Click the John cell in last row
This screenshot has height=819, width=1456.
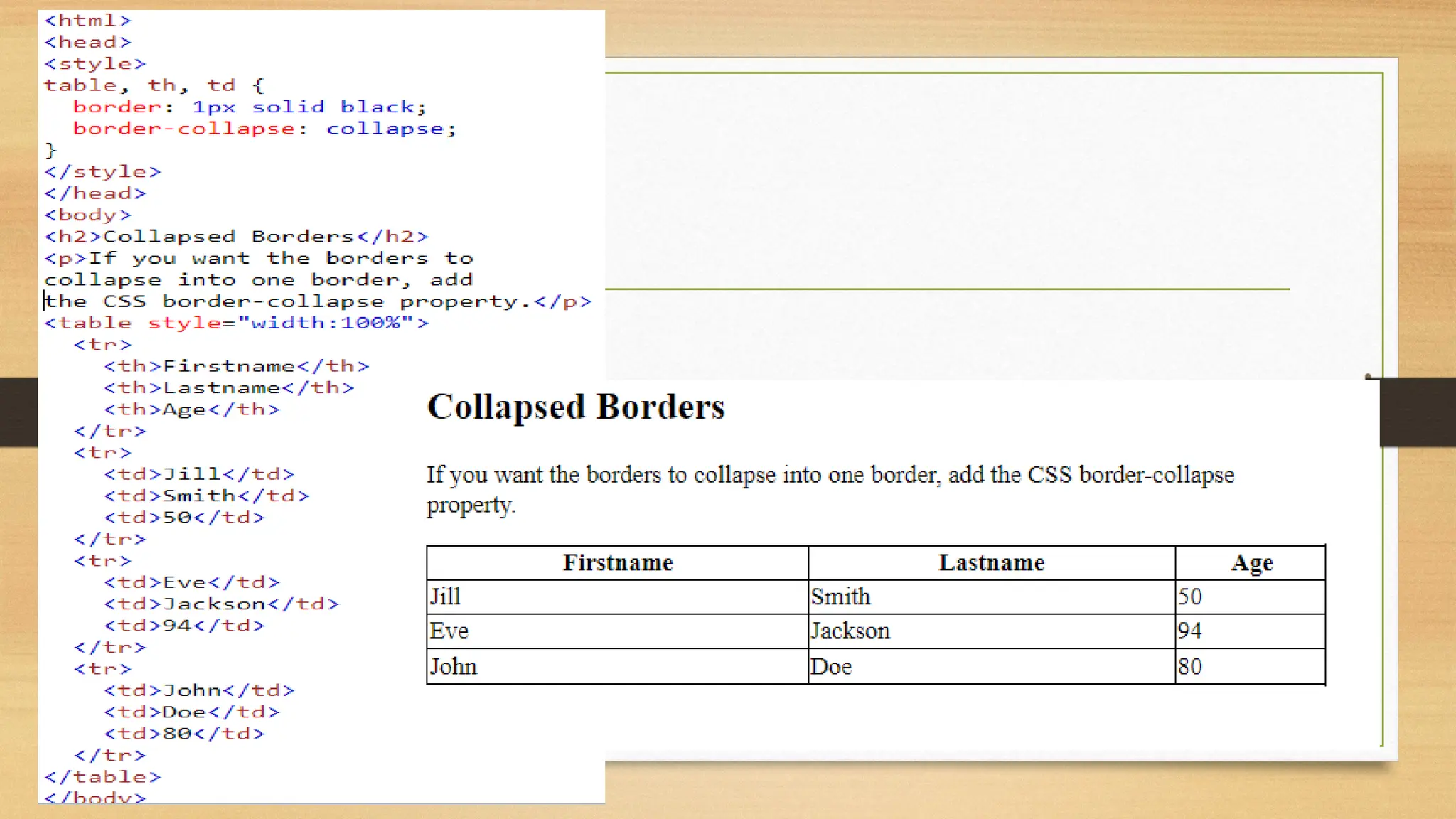point(617,667)
